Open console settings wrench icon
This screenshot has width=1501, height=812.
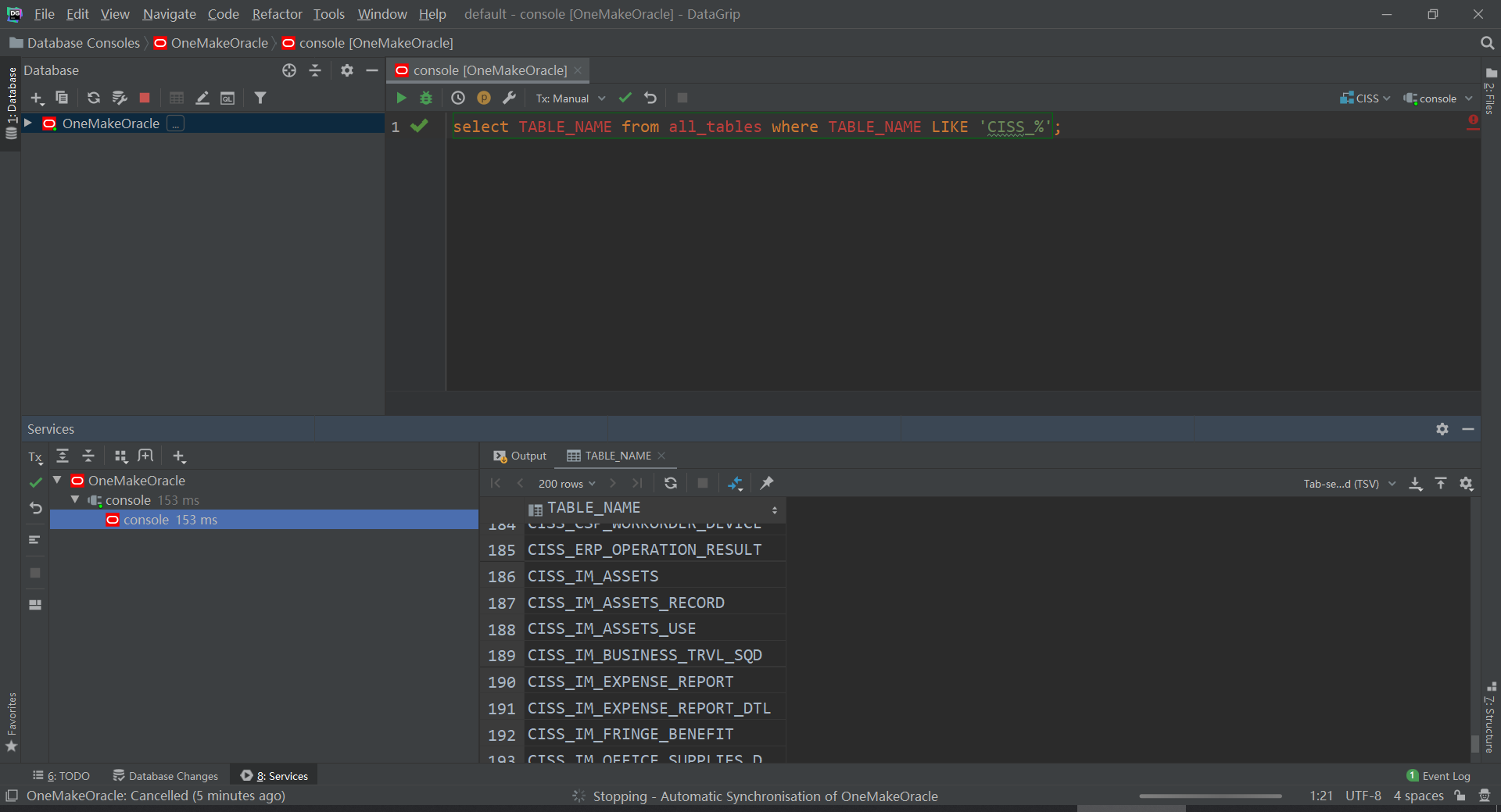[x=509, y=98]
